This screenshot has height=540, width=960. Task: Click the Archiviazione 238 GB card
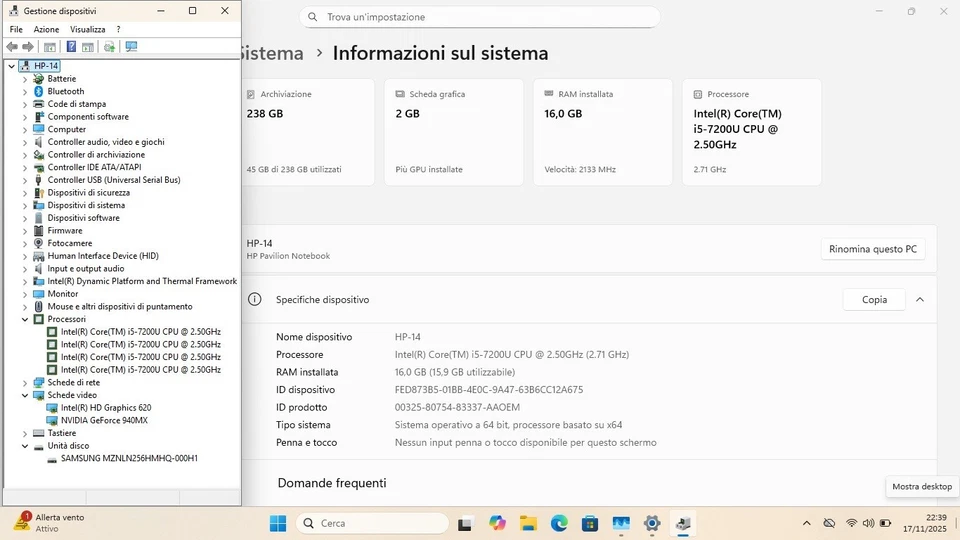pyautogui.click(x=307, y=132)
